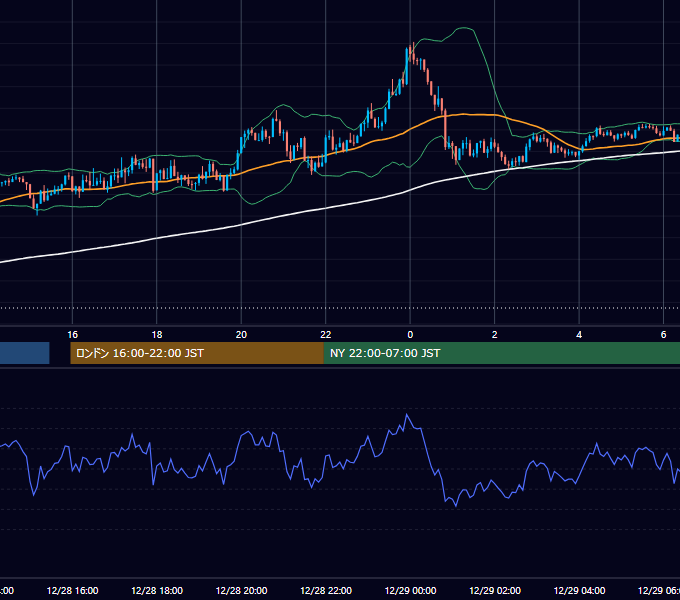Click the 12/28 18:00 time label

157,590
